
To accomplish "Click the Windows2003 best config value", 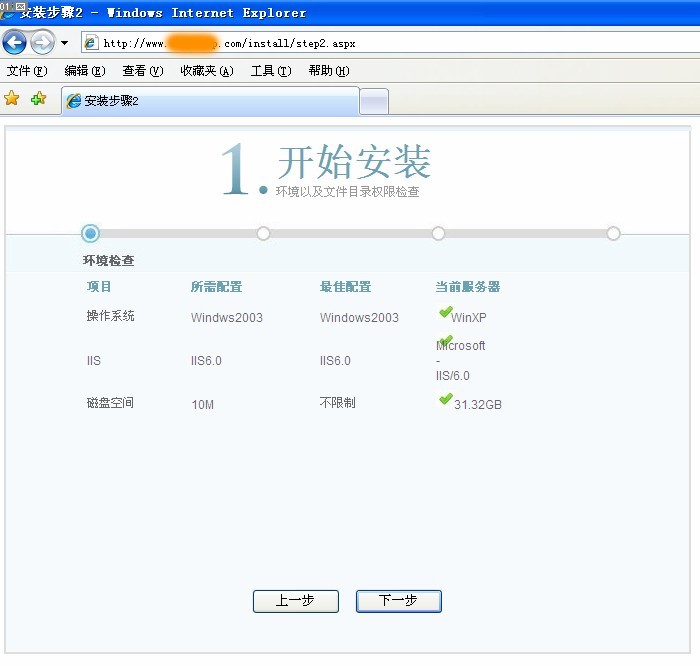I will coord(359,317).
